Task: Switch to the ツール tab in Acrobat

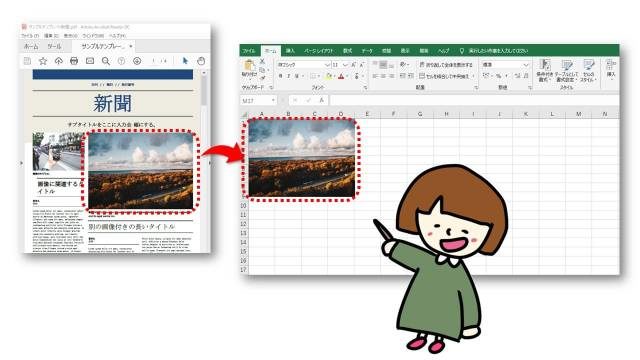Action: click(x=54, y=47)
